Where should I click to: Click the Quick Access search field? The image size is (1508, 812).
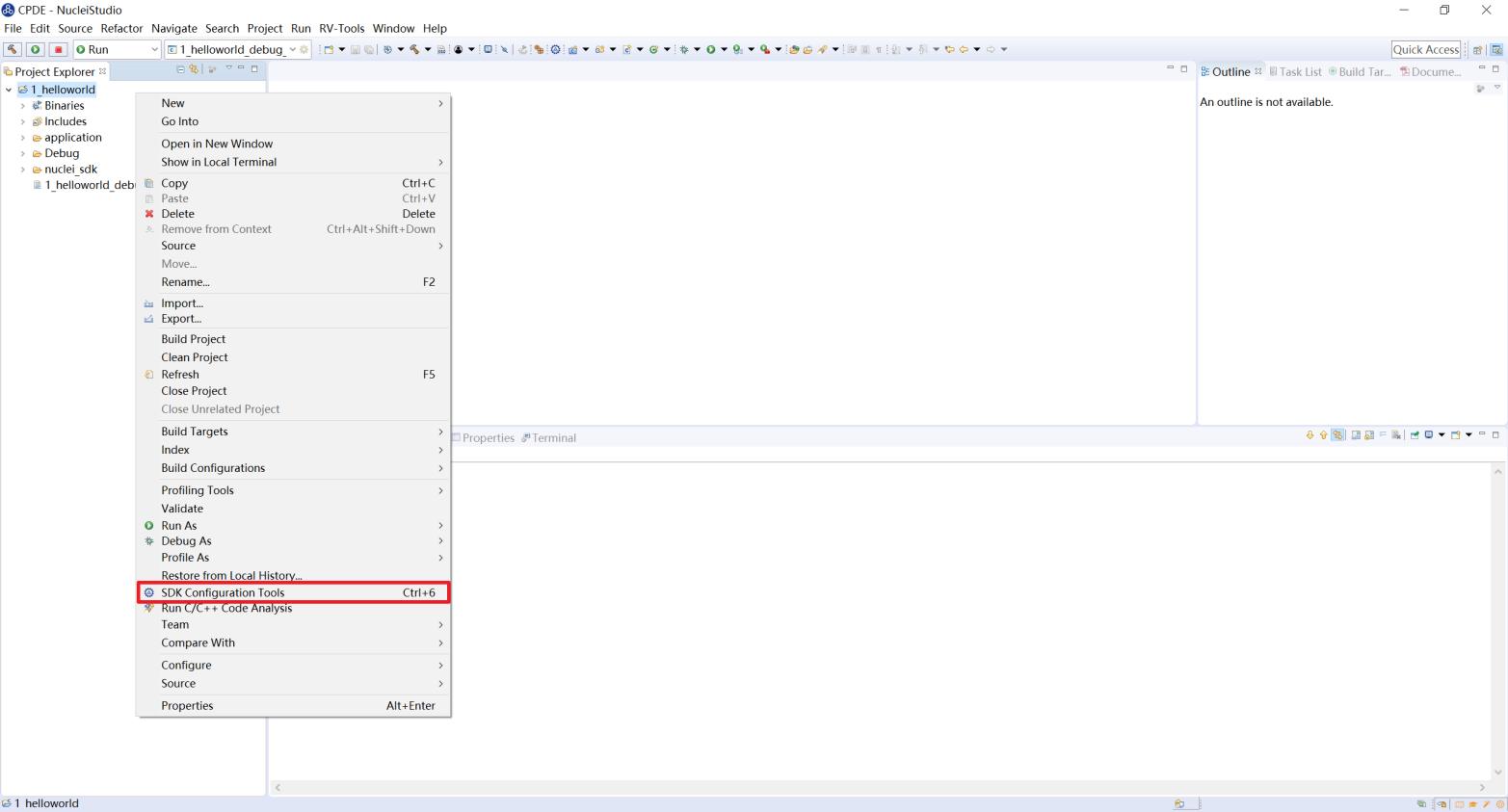(x=1425, y=49)
